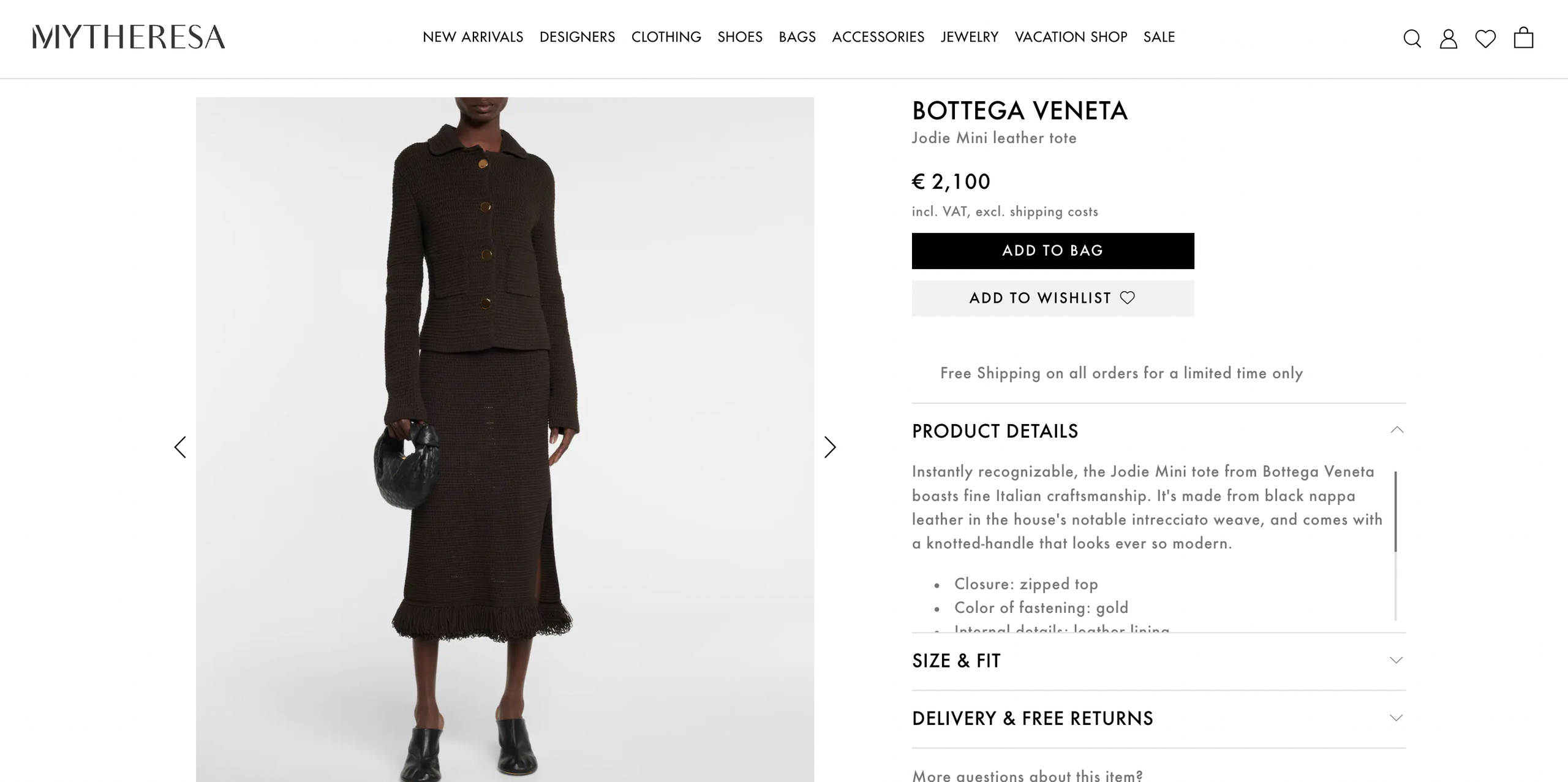
Task: Open the search magnifier icon
Action: (x=1412, y=39)
